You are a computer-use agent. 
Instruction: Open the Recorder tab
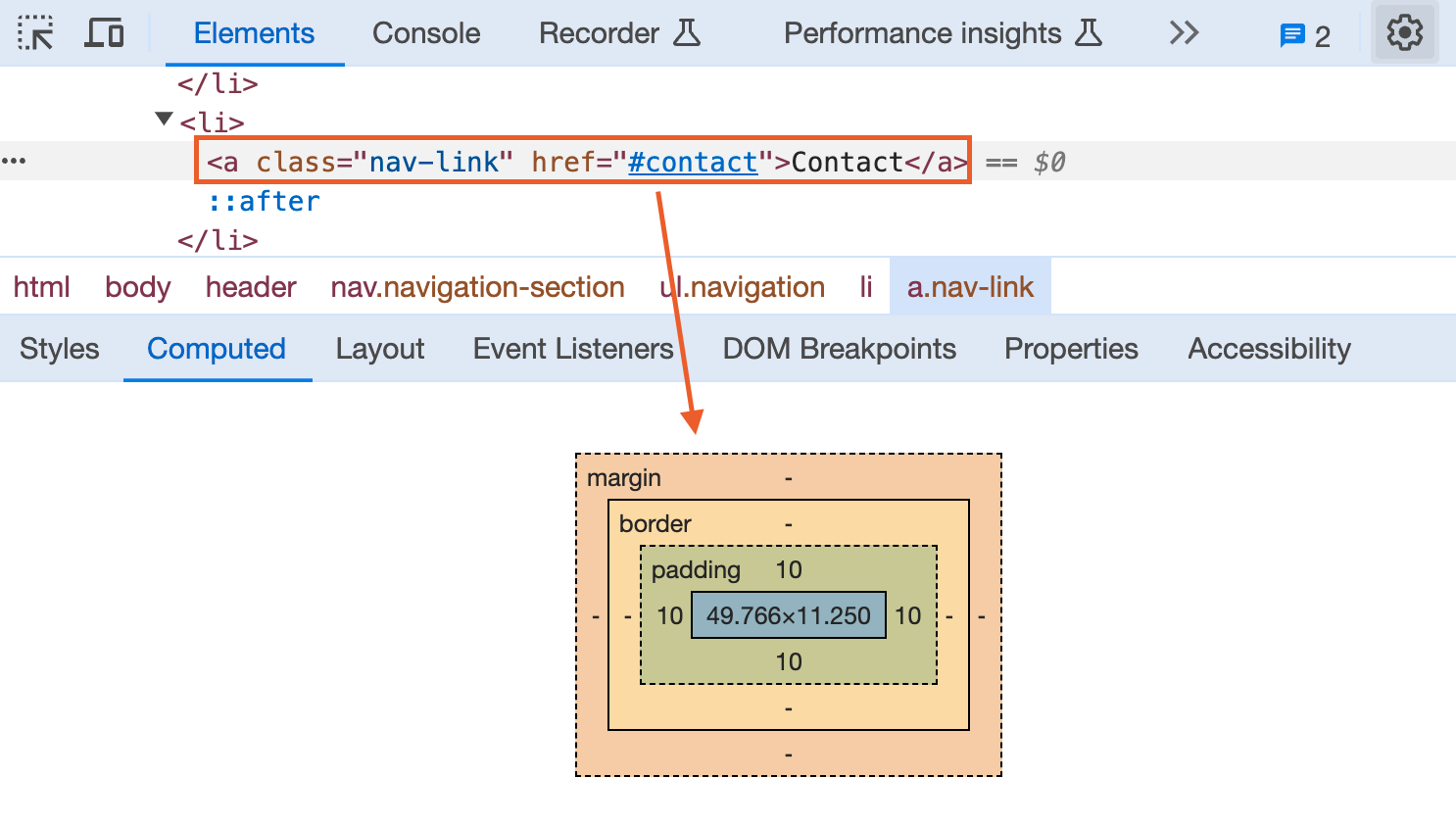[x=619, y=33]
